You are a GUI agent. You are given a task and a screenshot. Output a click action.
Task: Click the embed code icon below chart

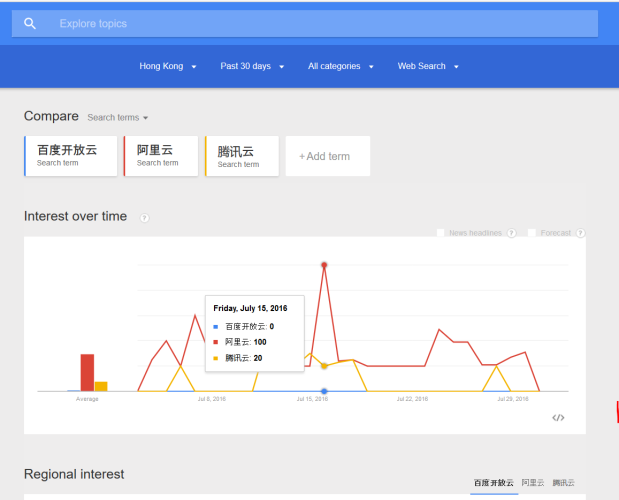pyautogui.click(x=558, y=418)
